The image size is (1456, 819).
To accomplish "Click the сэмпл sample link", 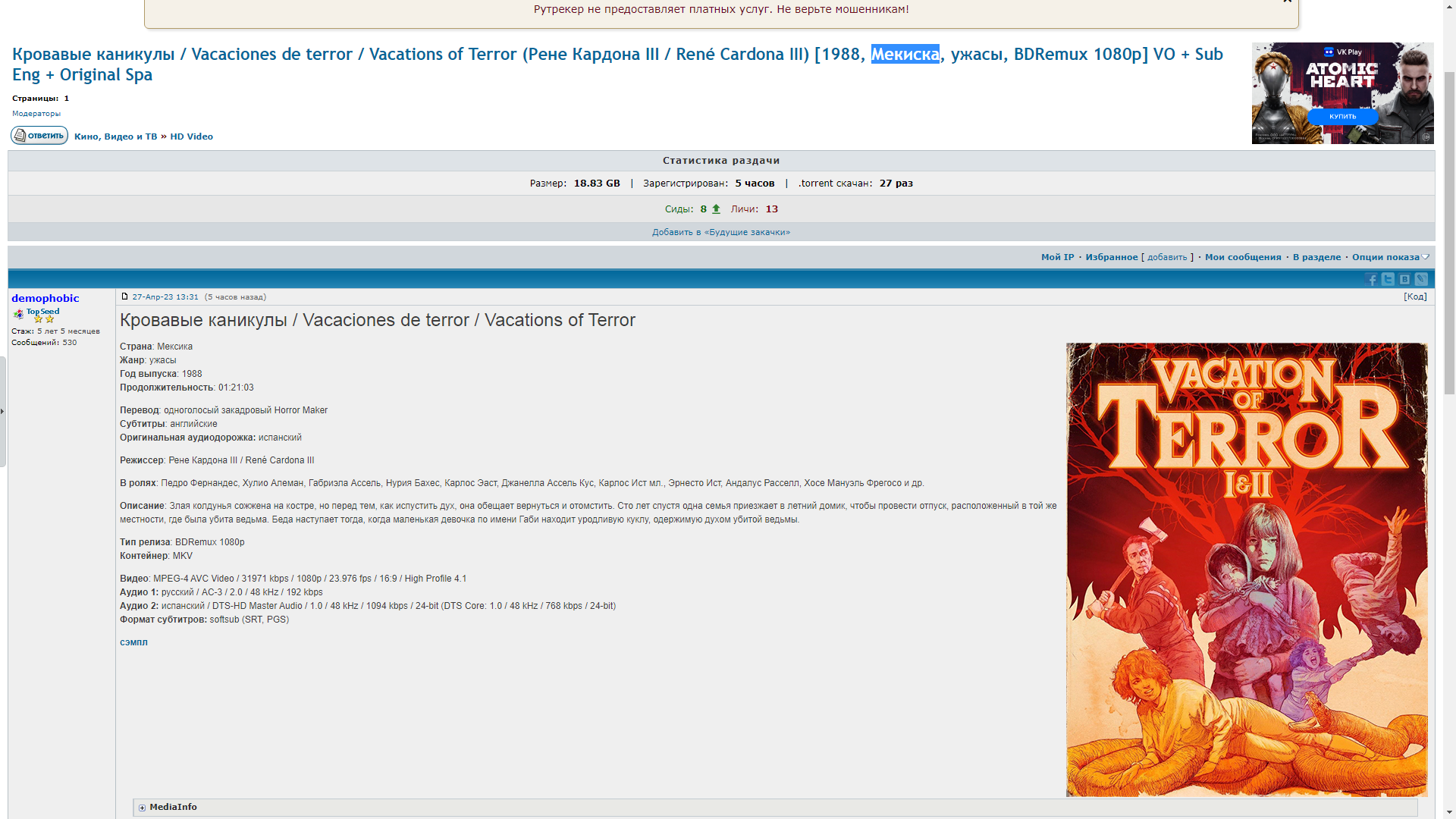I will coord(133,642).
